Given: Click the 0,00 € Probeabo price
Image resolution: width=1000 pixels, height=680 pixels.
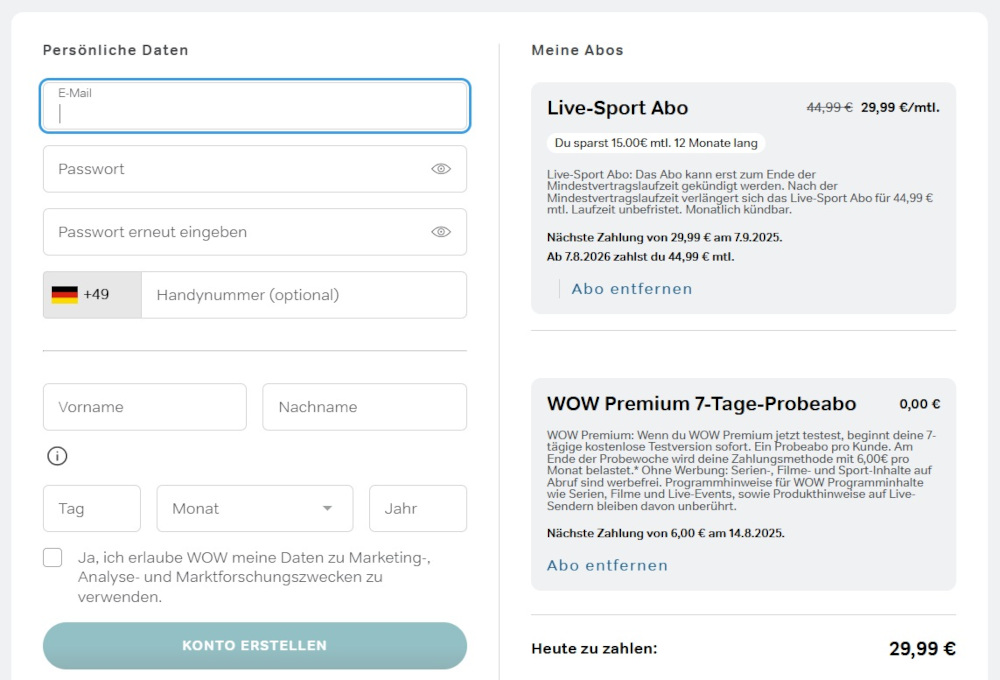Looking at the screenshot, I should click(x=920, y=404).
